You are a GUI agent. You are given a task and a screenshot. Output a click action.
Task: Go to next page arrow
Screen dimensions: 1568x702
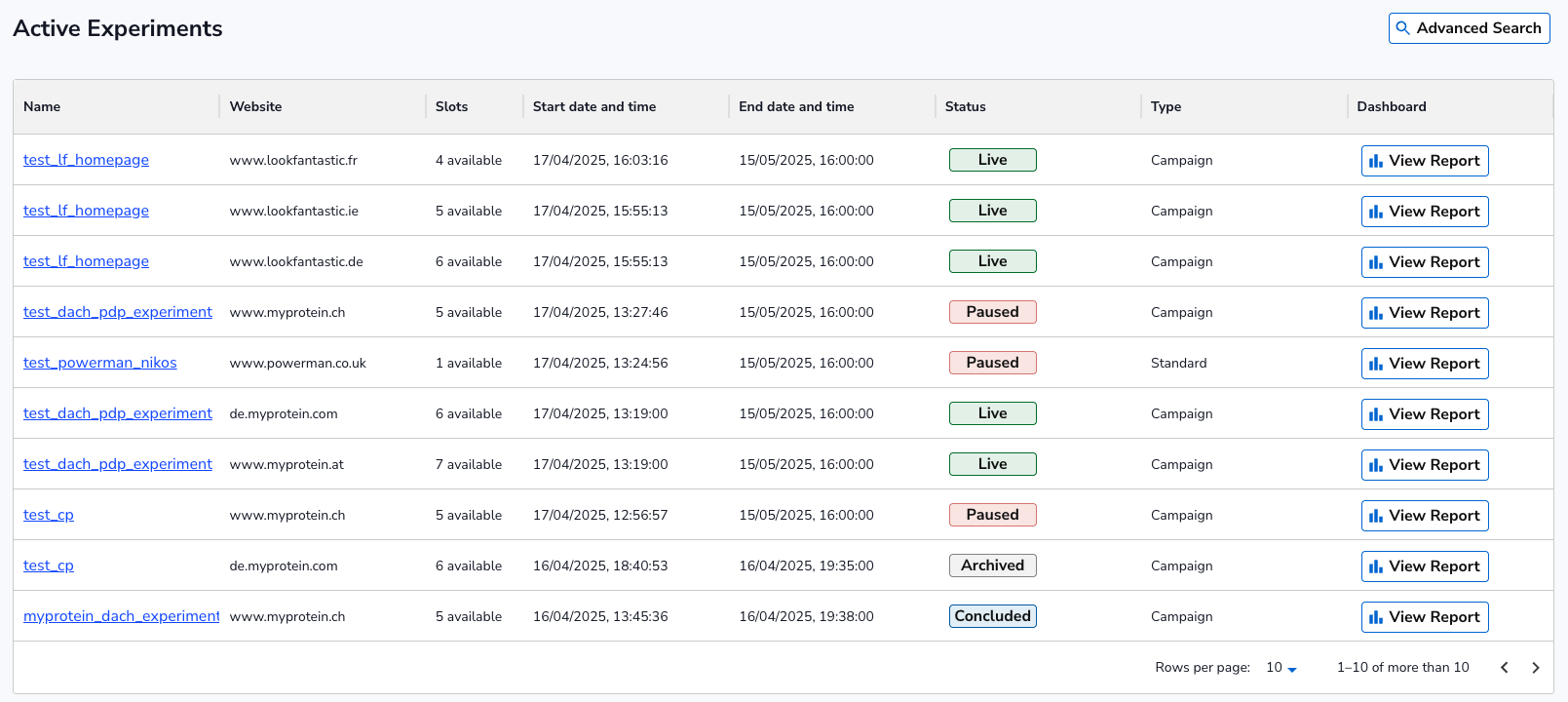click(x=1535, y=668)
